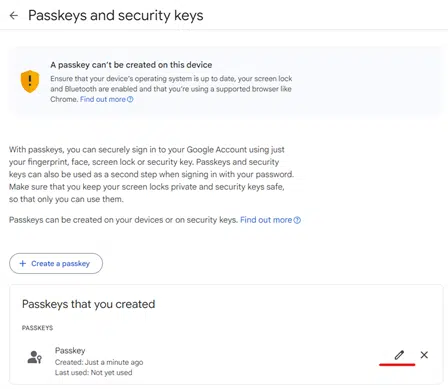This screenshot has height=389, width=448.
Task: Open 'Find out more' link in warning banner
Action: pos(103,99)
